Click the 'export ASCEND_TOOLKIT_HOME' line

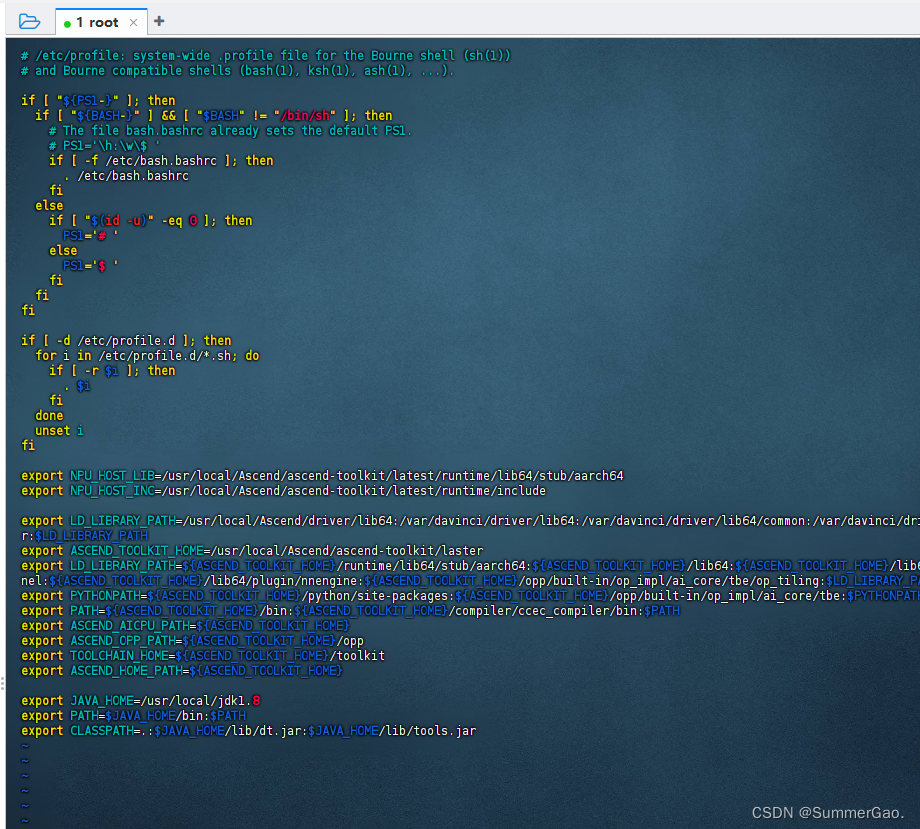pos(252,551)
